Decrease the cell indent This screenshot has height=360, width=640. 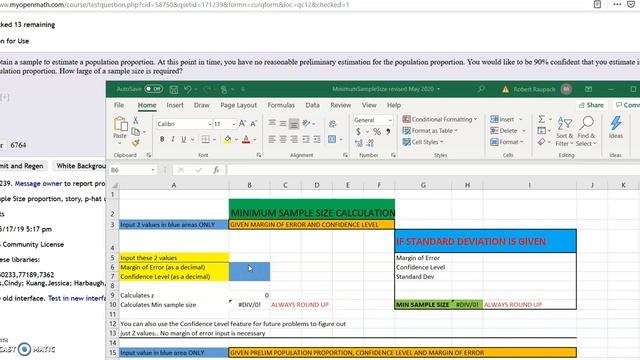tap(306, 140)
